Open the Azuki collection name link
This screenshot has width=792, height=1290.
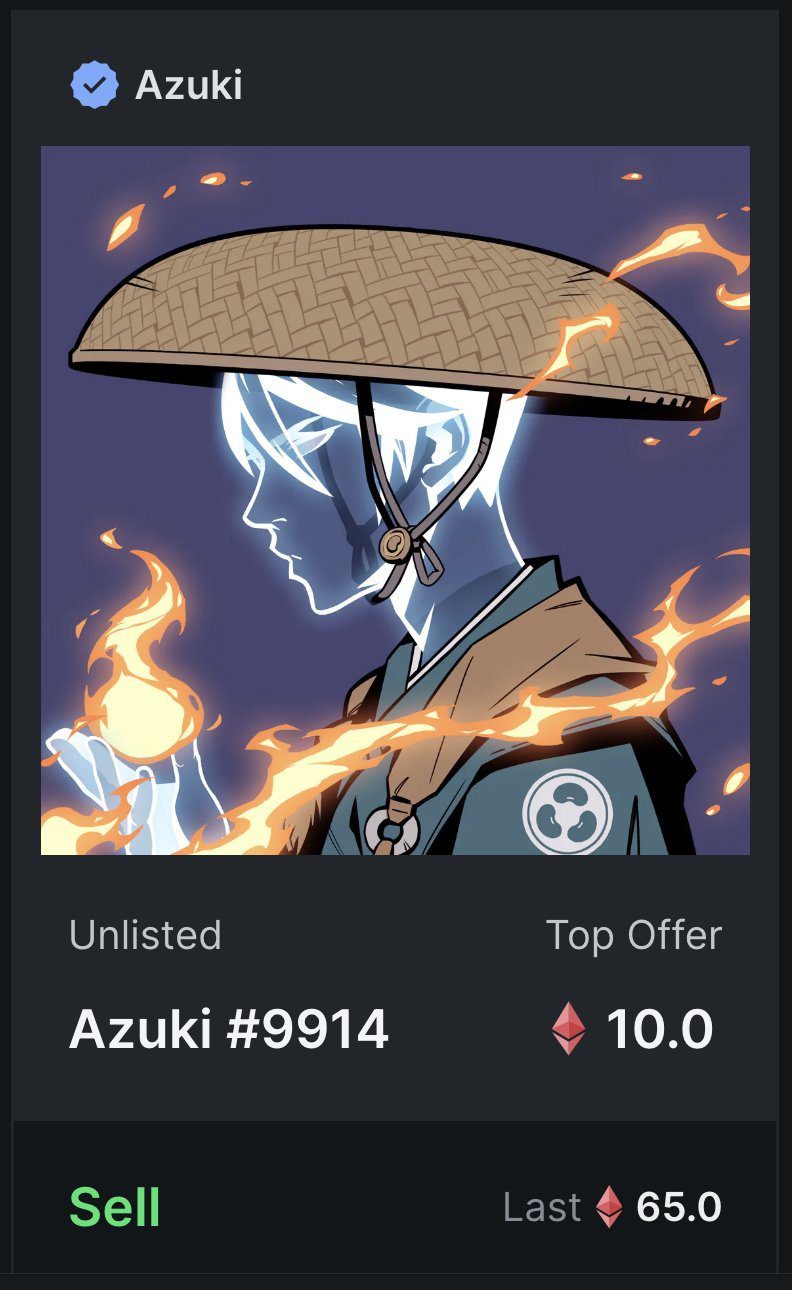click(x=189, y=86)
